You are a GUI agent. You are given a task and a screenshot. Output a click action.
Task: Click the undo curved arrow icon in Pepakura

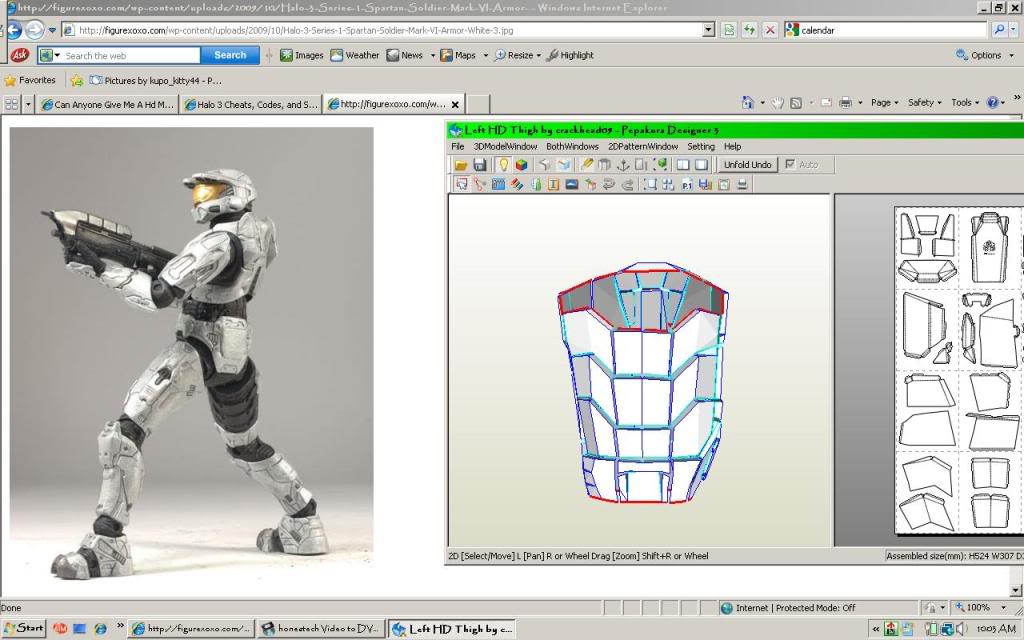(609, 184)
